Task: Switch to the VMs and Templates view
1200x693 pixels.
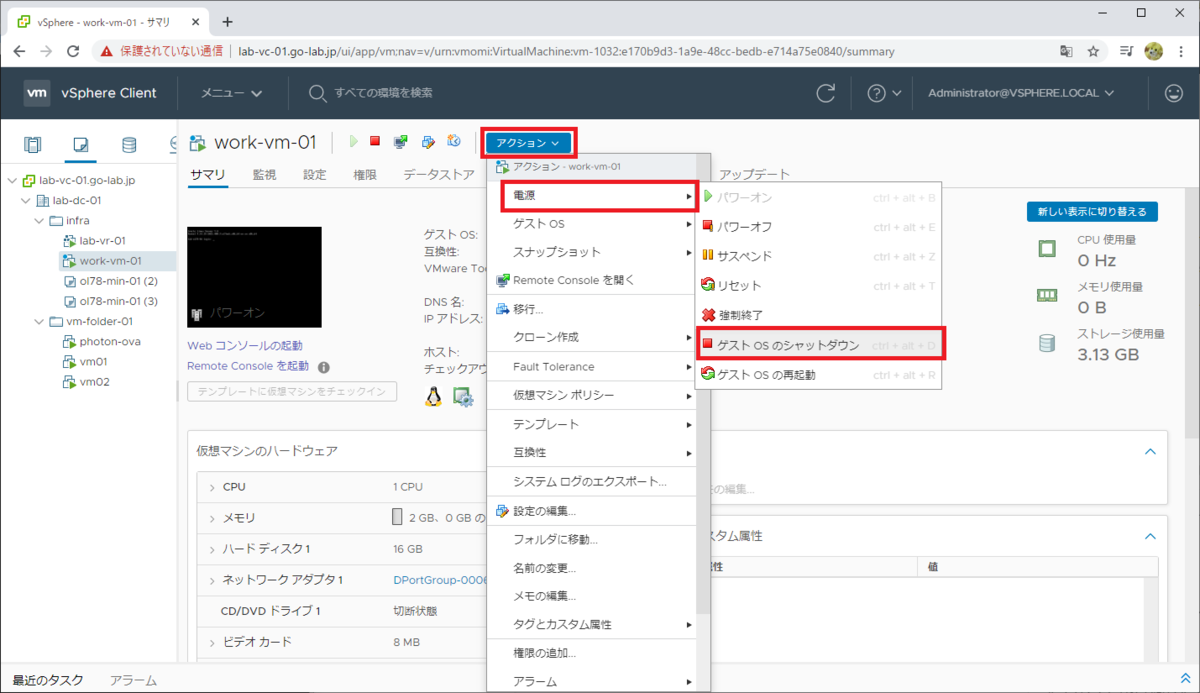Action: pyautogui.click(x=81, y=145)
